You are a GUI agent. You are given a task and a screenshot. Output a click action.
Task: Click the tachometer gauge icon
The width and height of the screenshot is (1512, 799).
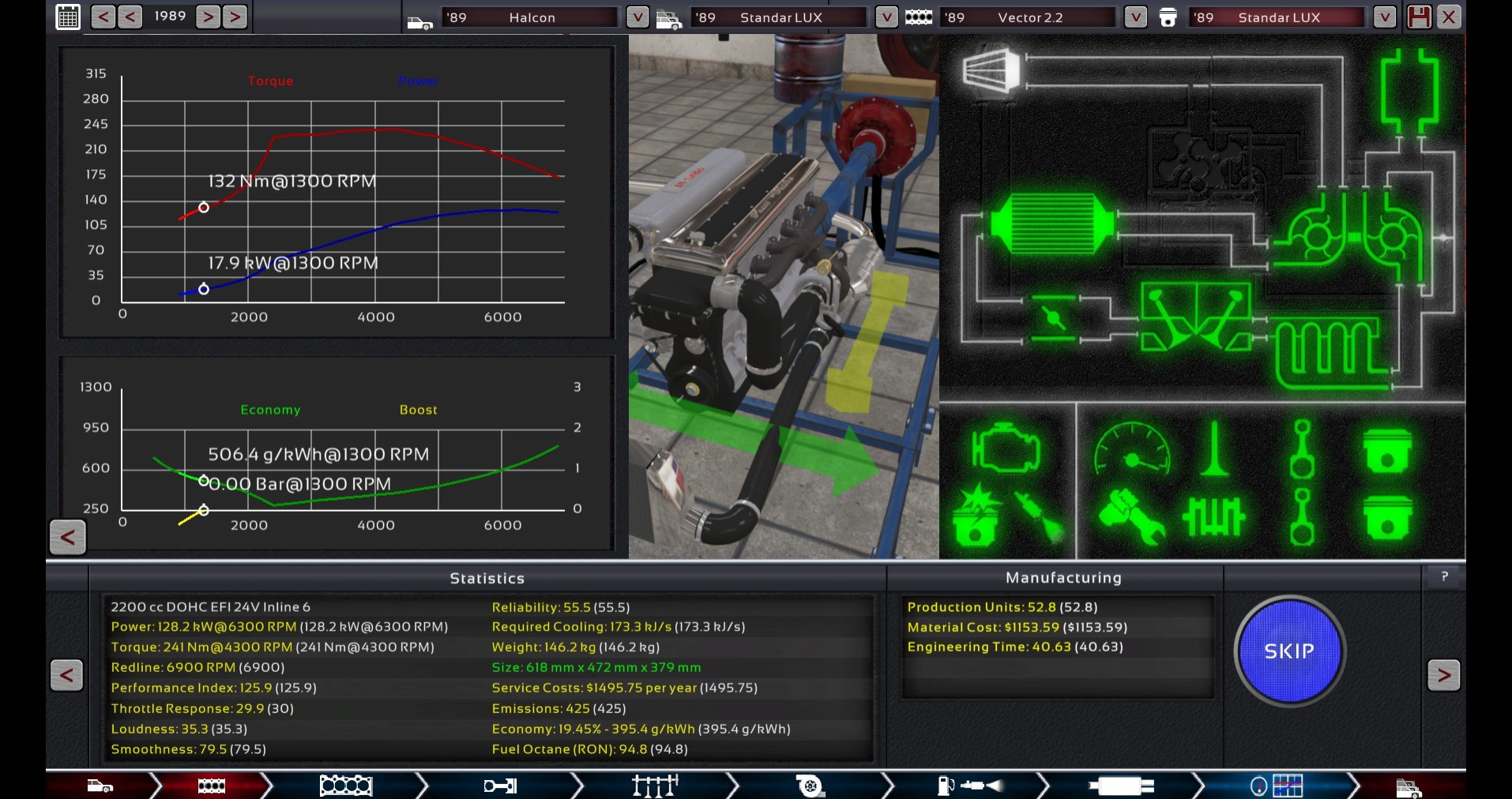point(1131,450)
